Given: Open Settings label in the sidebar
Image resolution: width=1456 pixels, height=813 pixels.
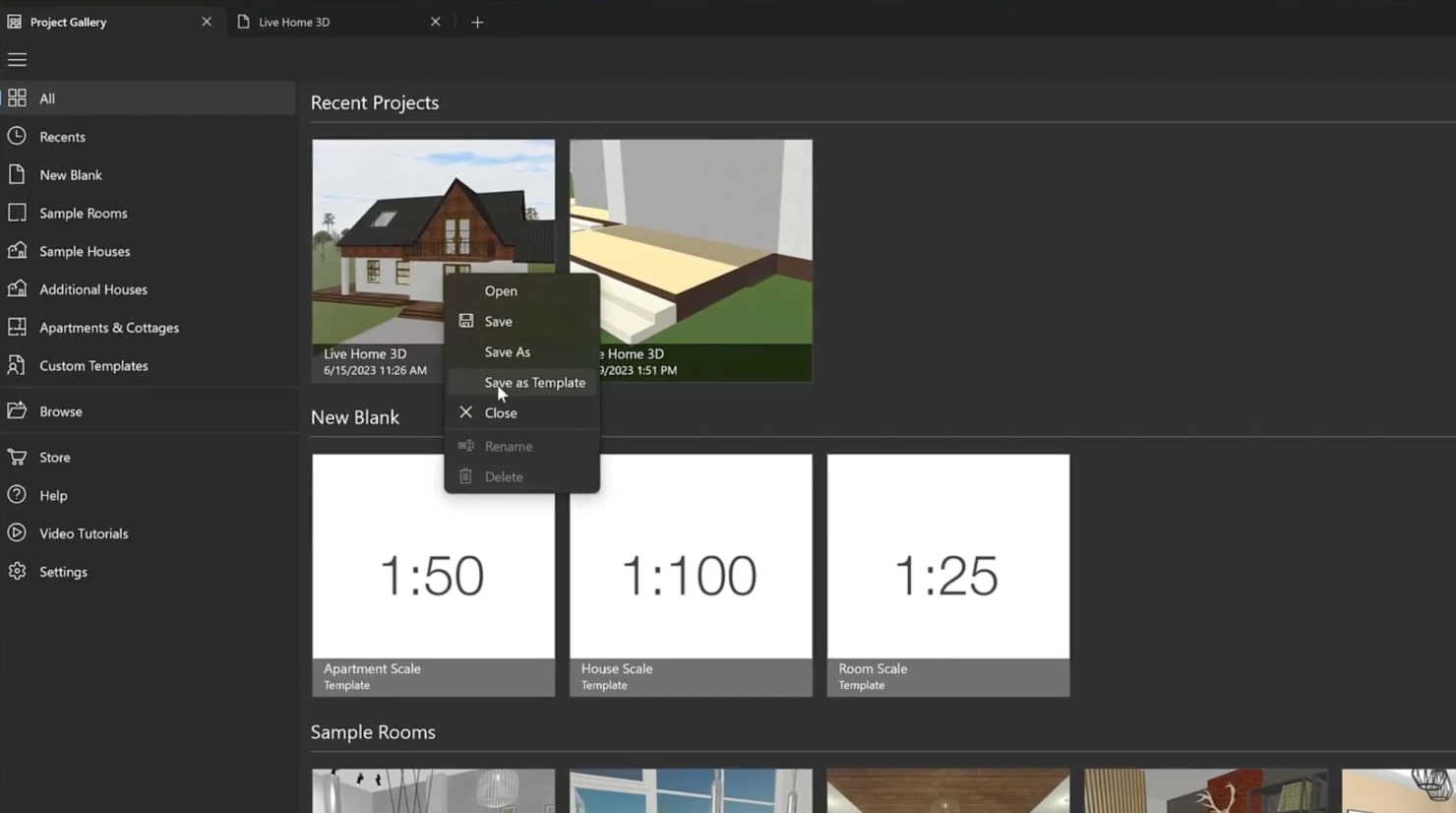Looking at the screenshot, I should click(63, 572).
